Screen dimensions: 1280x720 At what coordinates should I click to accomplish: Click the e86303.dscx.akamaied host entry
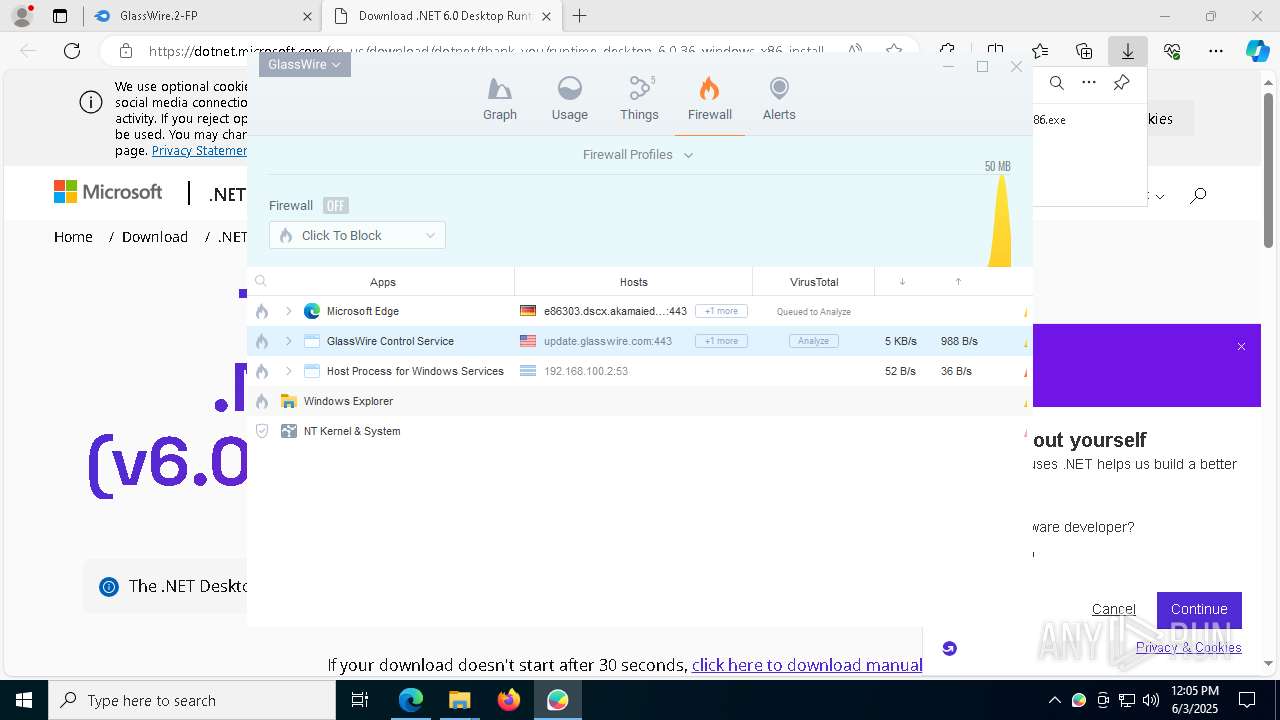615,311
